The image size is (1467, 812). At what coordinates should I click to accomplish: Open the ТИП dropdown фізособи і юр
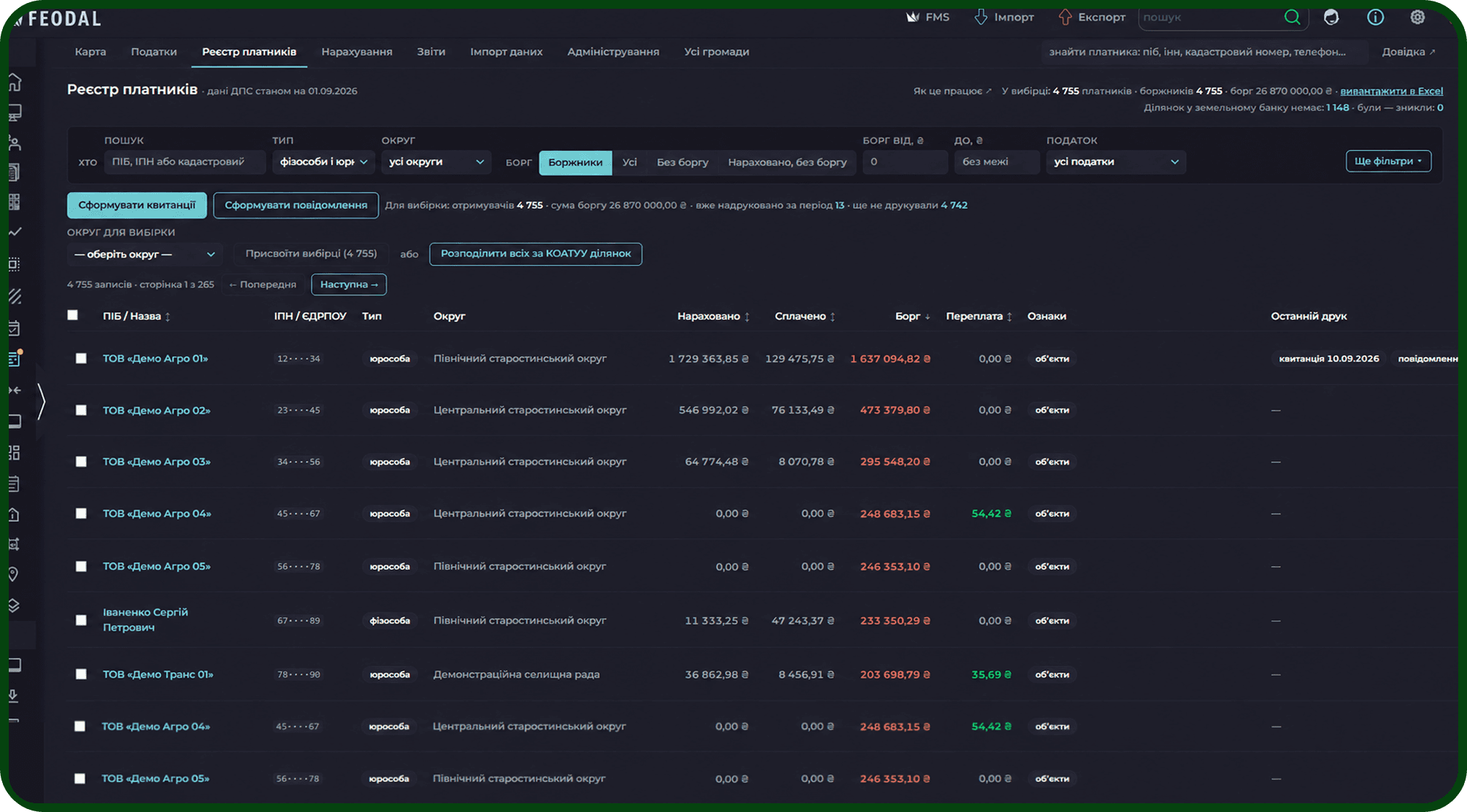(x=323, y=161)
